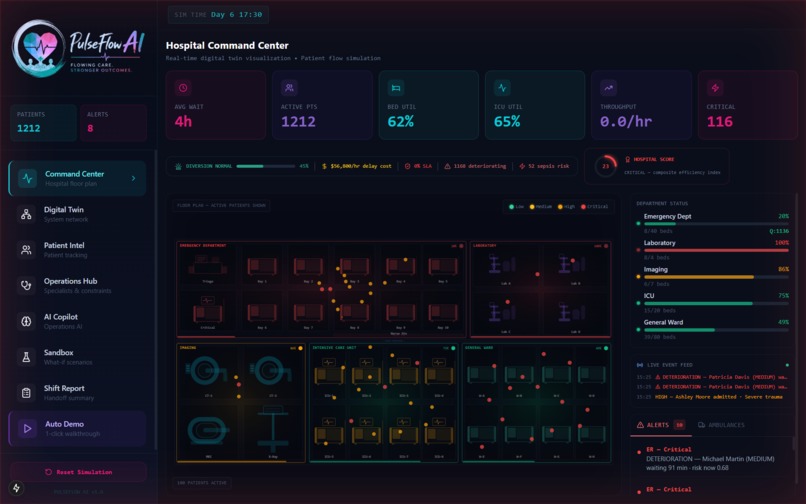806x504 pixels.
Task: Click the Imaging 86% utilization bar
Action: click(716, 277)
